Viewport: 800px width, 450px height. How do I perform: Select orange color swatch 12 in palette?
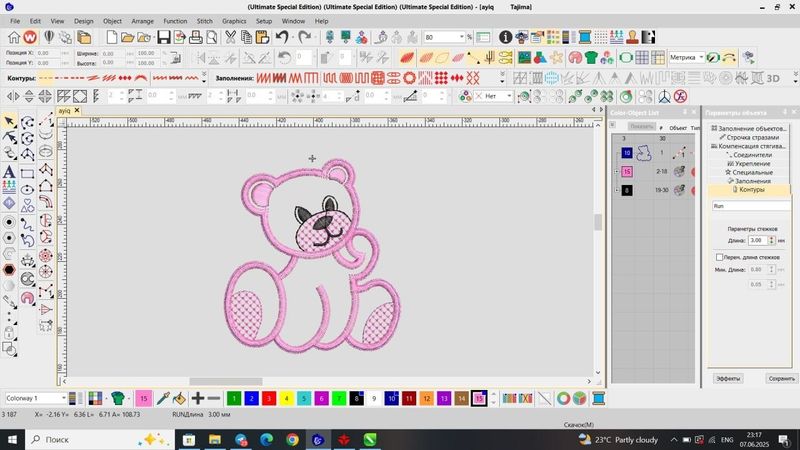[427, 398]
